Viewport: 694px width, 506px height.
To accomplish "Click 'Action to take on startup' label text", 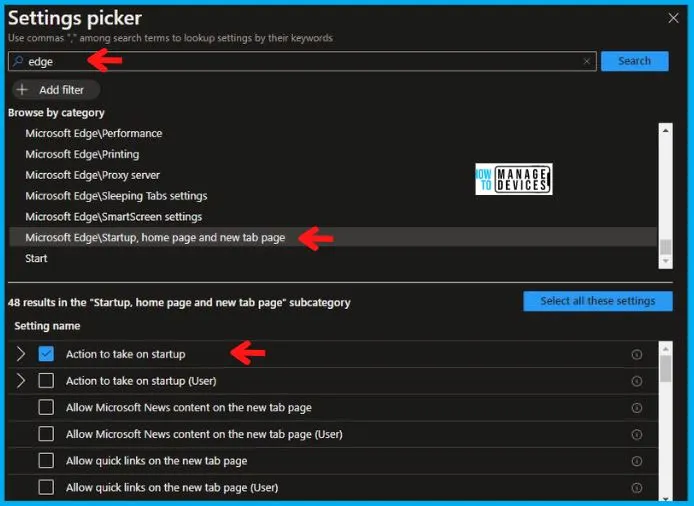I will (x=126, y=354).
